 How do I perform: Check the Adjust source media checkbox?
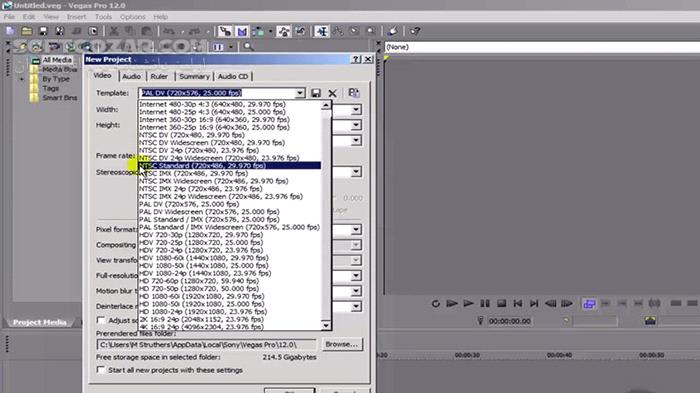tap(101, 320)
